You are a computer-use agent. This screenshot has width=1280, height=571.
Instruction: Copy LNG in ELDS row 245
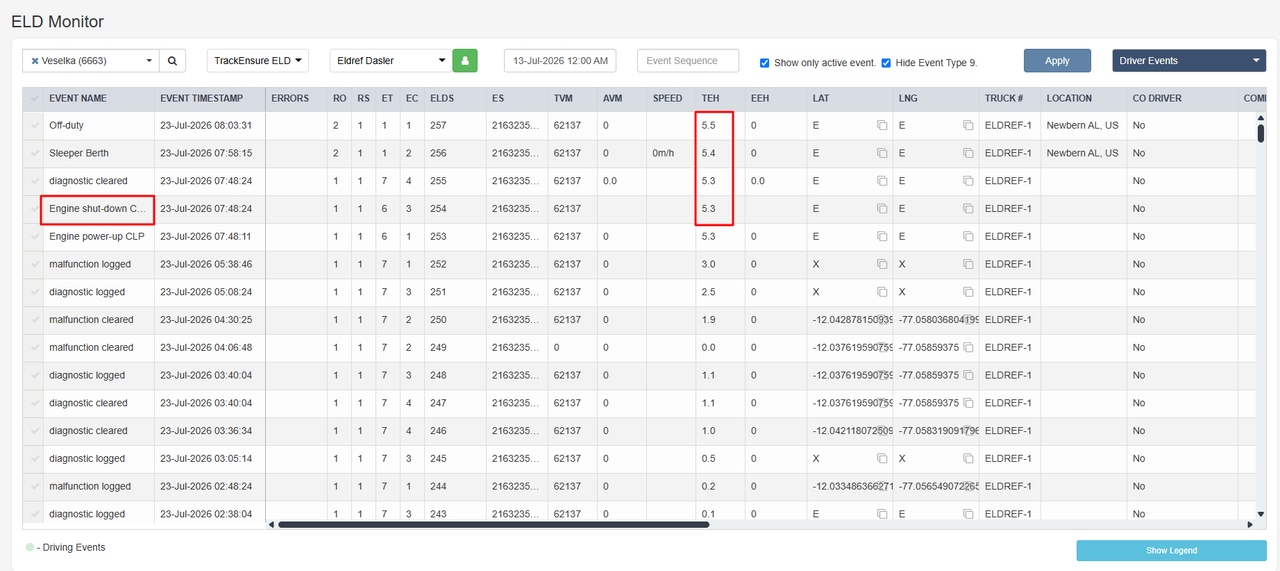pos(968,458)
